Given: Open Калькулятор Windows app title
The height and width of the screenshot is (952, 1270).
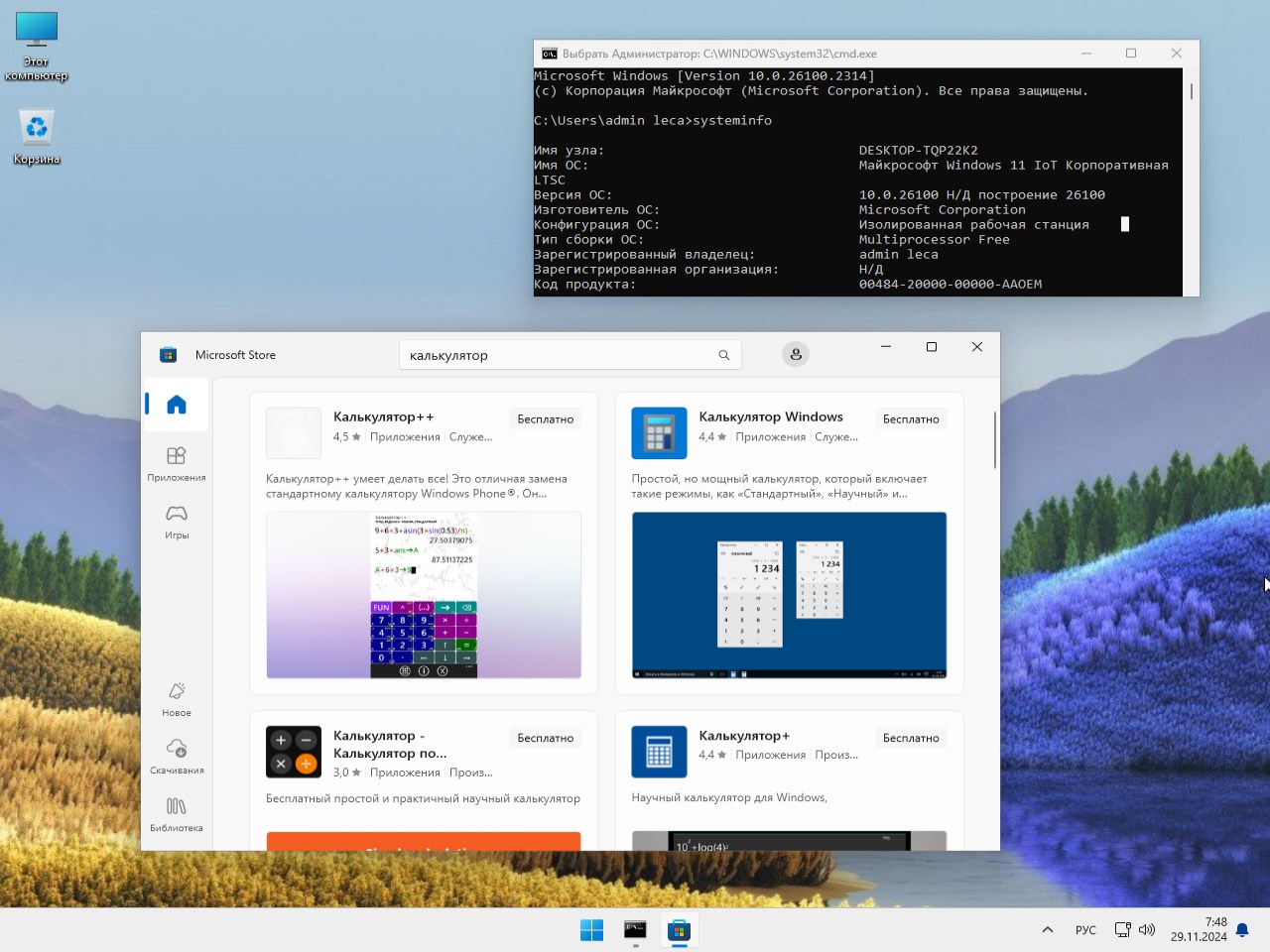Looking at the screenshot, I should click(x=771, y=416).
